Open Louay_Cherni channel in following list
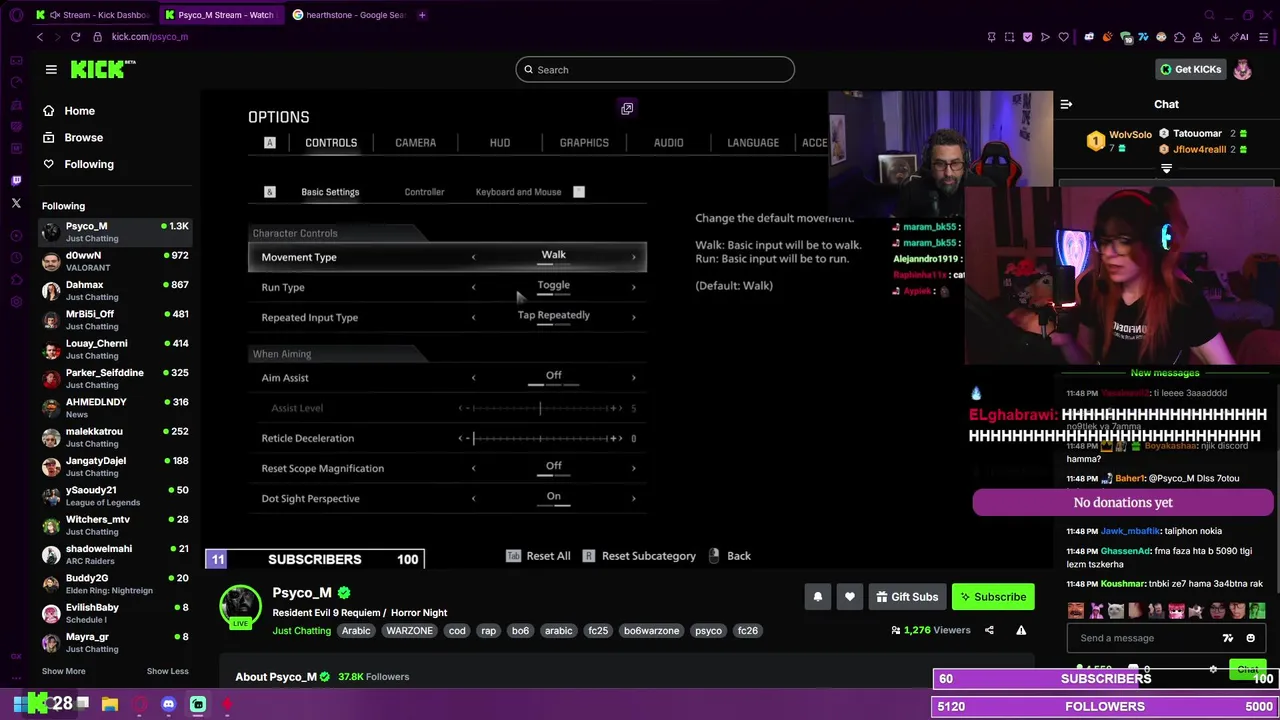1280x720 pixels. click(115, 349)
